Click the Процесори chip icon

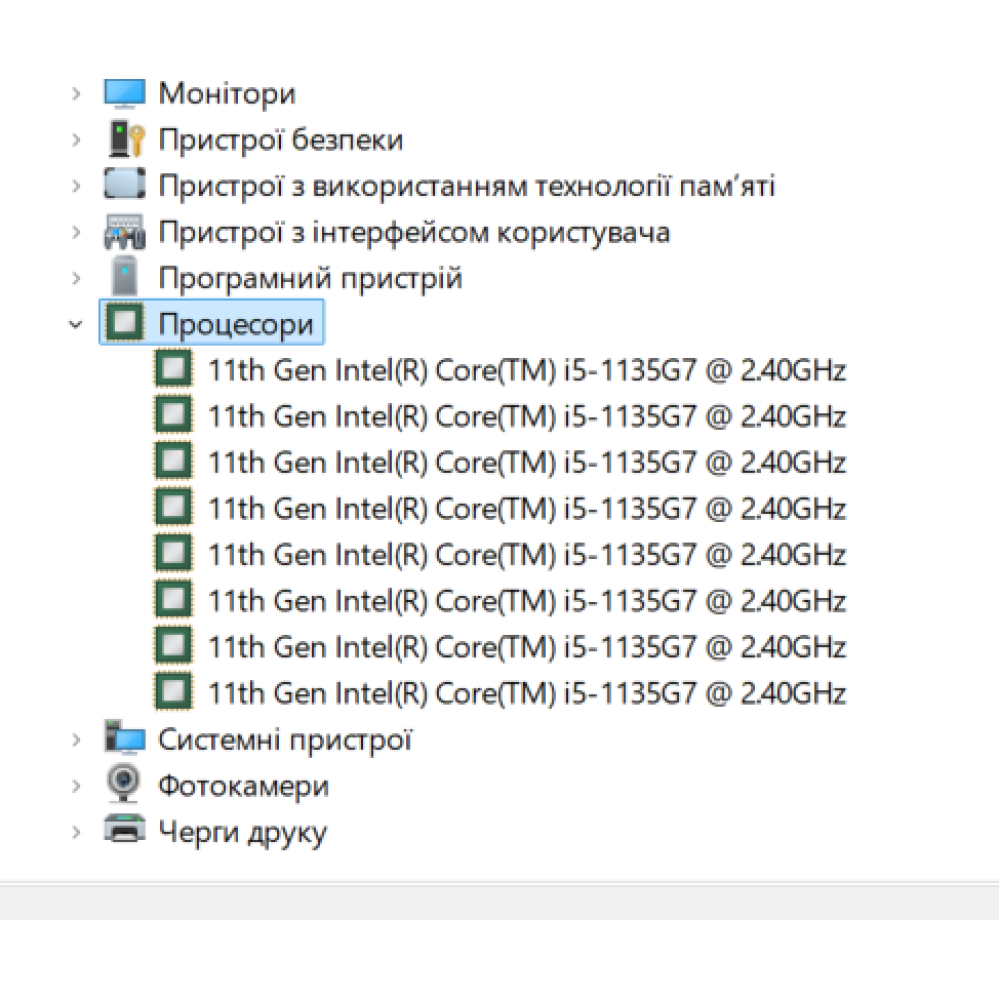[125, 324]
